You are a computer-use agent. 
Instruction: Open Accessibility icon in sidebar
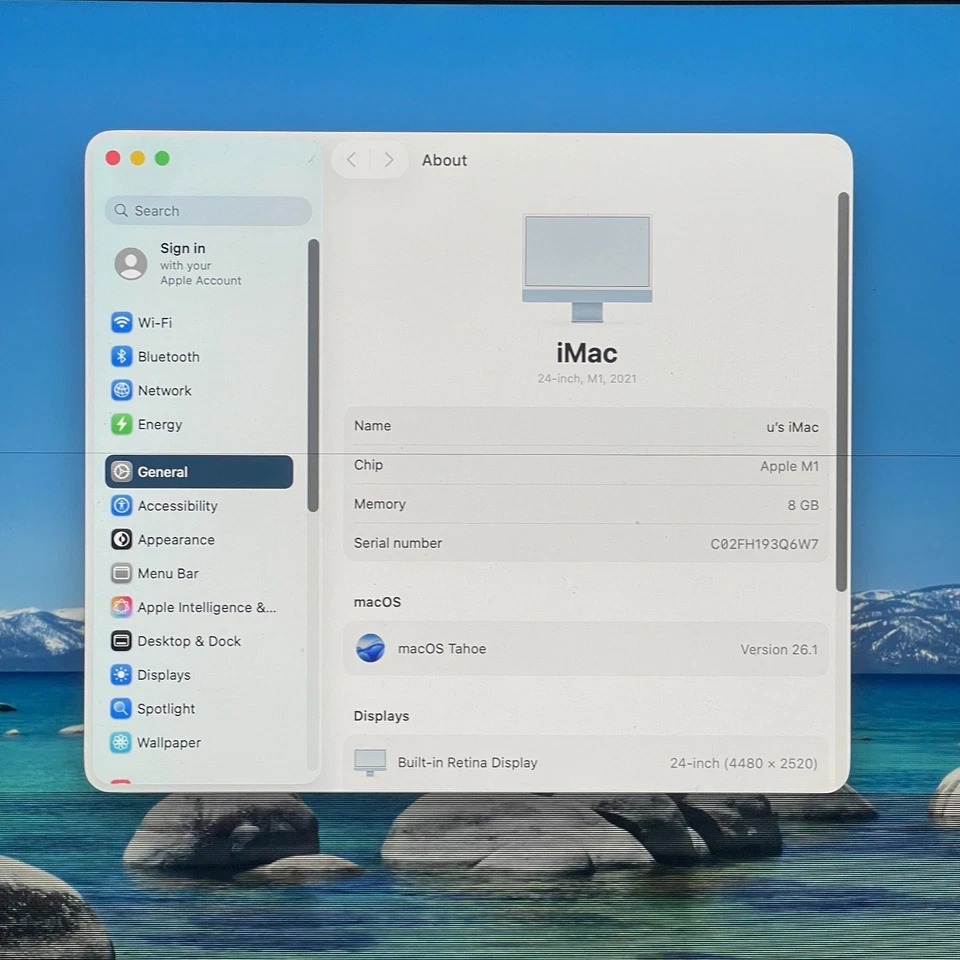[x=121, y=506]
